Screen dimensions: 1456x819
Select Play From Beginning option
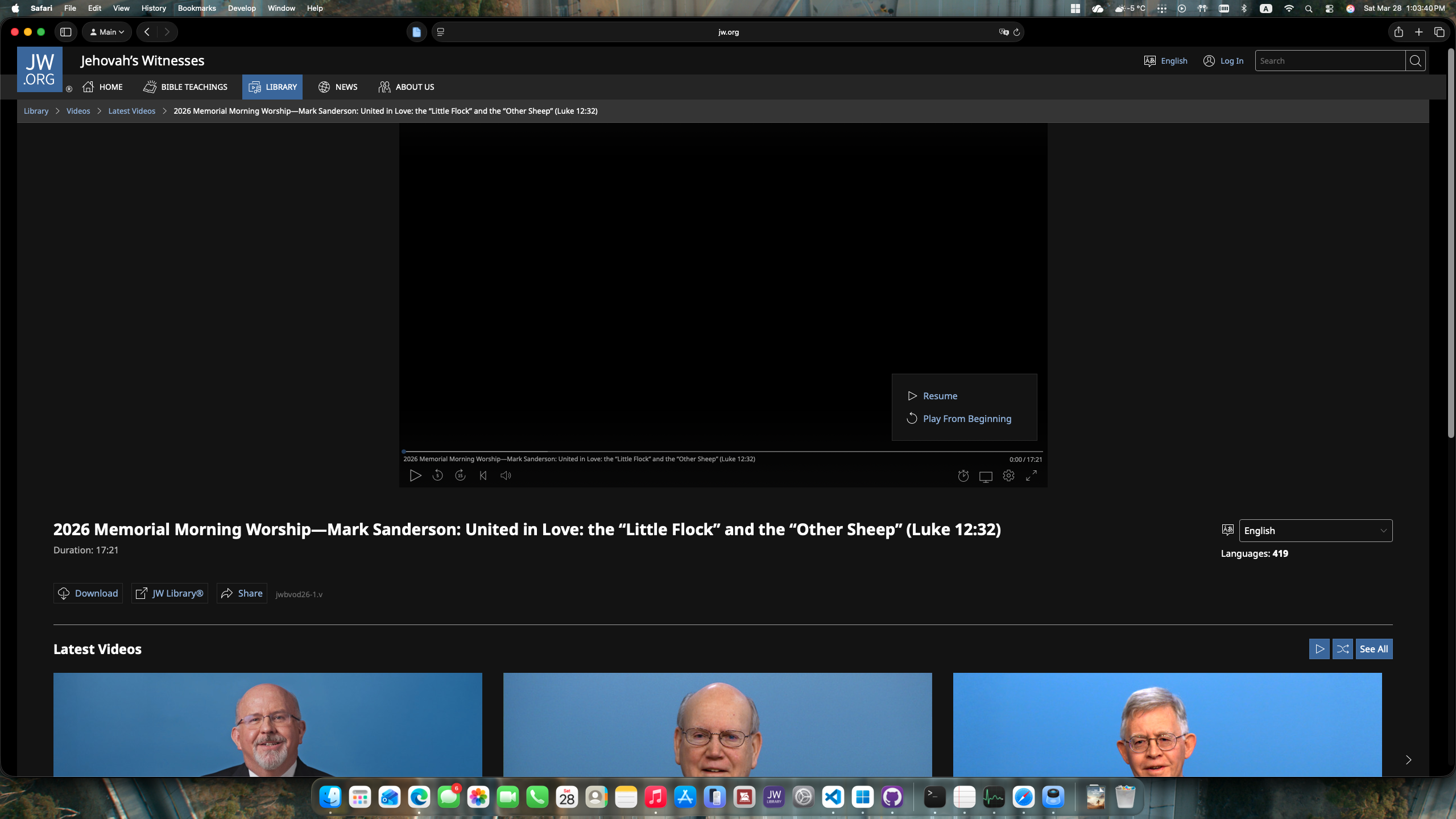[966, 419]
